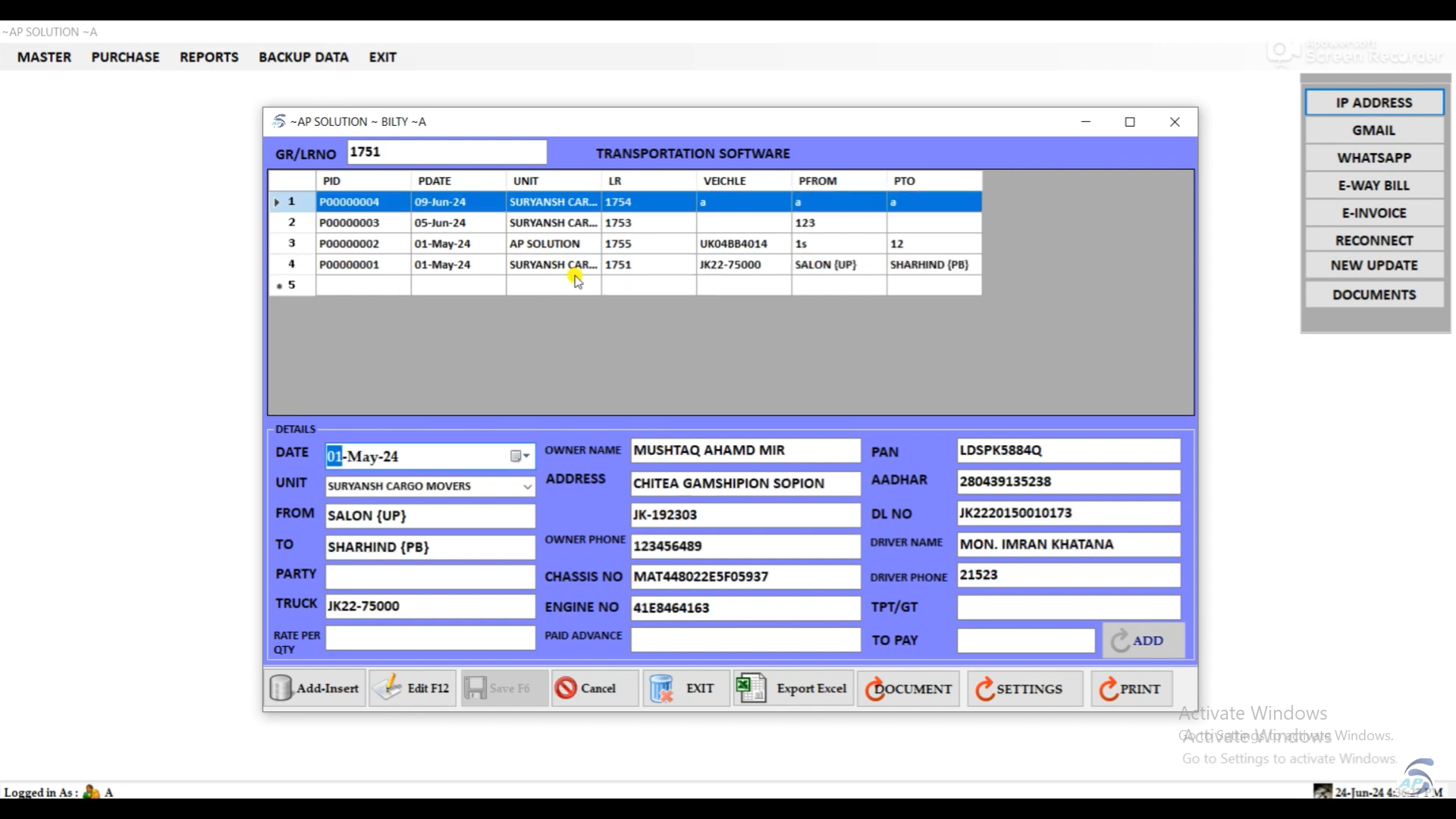This screenshot has height=819, width=1456.
Task: Click the ENGINE NO field
Action: [745, 607]
